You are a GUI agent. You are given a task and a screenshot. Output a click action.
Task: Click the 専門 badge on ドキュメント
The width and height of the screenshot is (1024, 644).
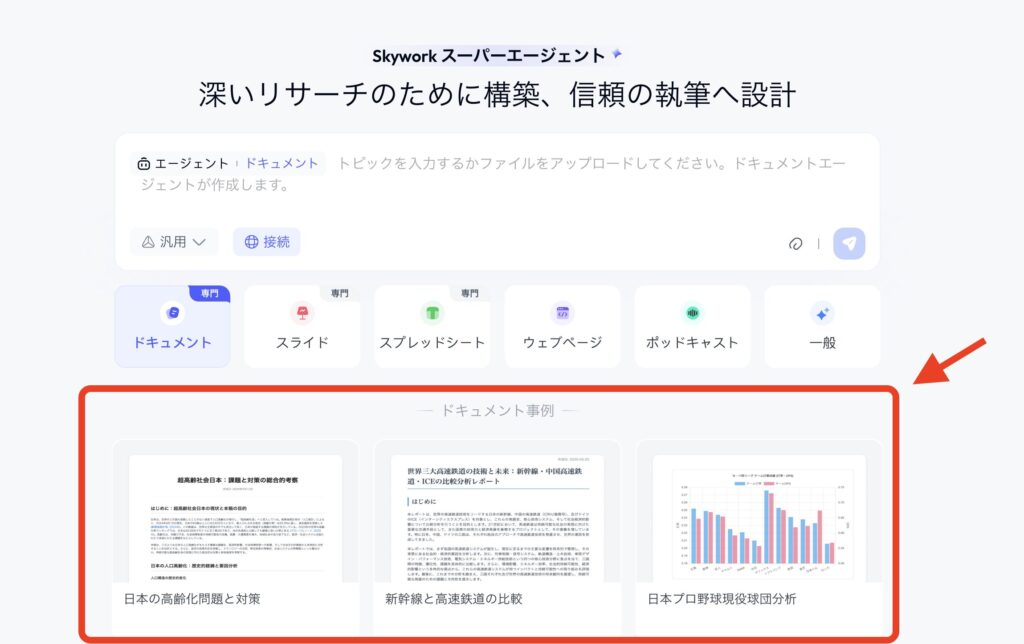pyautogui.click(x=210, y=293)
